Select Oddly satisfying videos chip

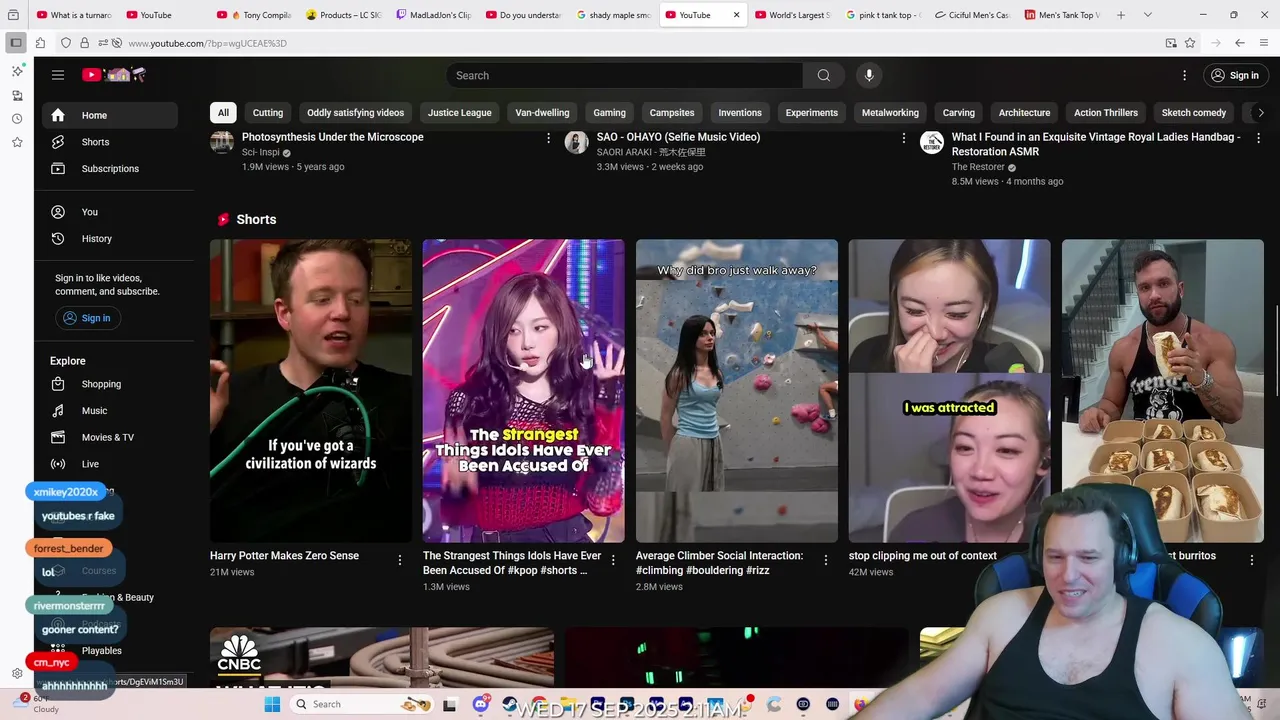coord(355,113)
